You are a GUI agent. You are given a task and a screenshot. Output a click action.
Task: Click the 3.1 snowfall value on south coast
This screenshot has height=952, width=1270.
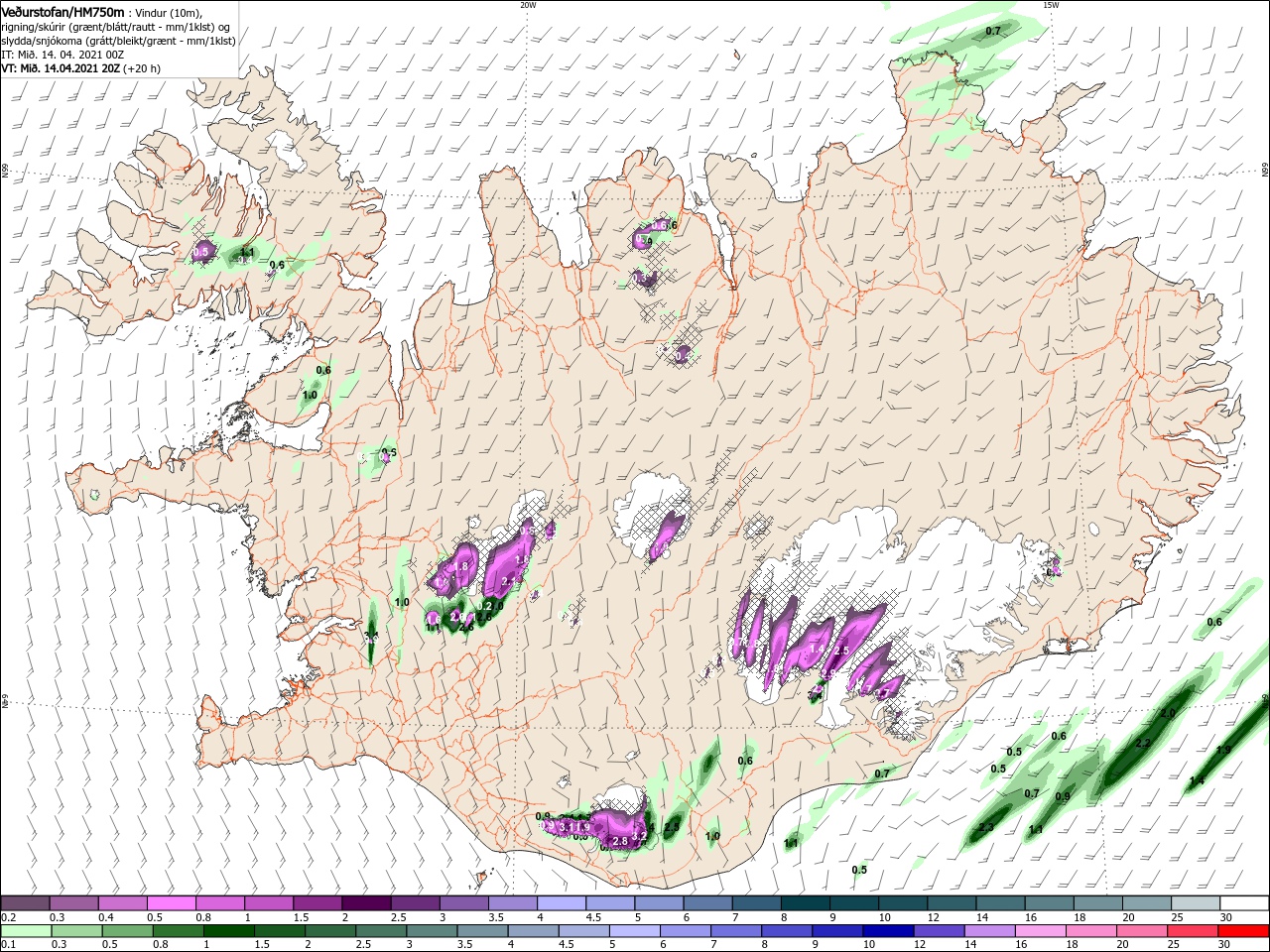tap(569, 827)
